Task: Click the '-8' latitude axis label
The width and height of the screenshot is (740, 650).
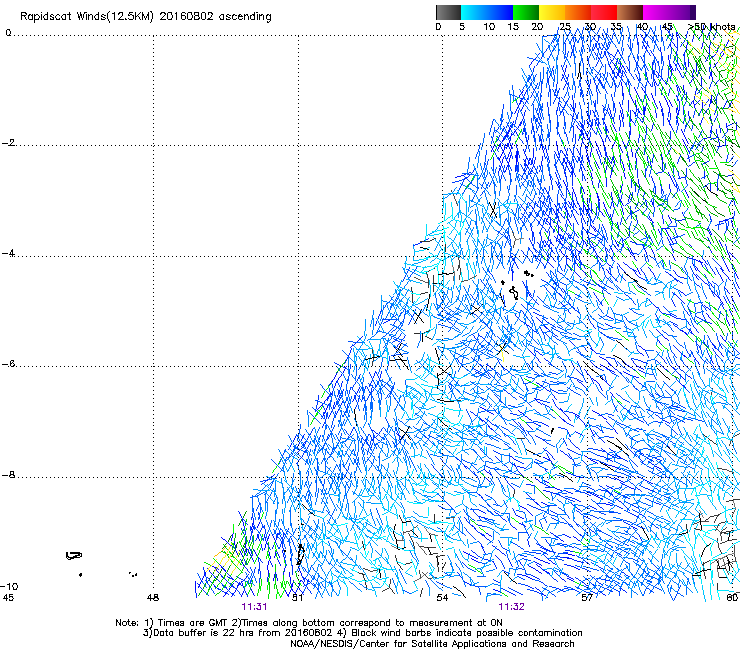Action: coord(8,475)
